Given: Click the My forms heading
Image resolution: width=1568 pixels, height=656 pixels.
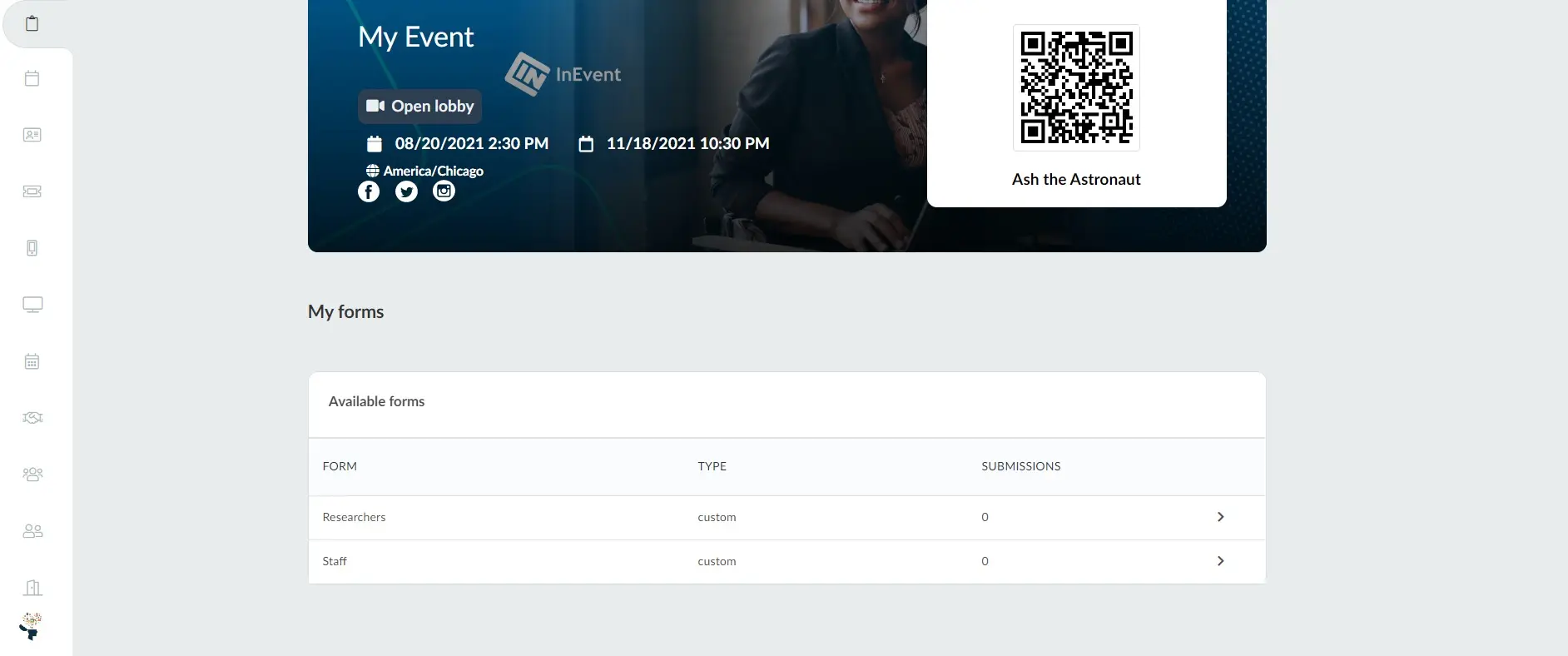Looking at the screenshot, I should click(x=345, y=311).
